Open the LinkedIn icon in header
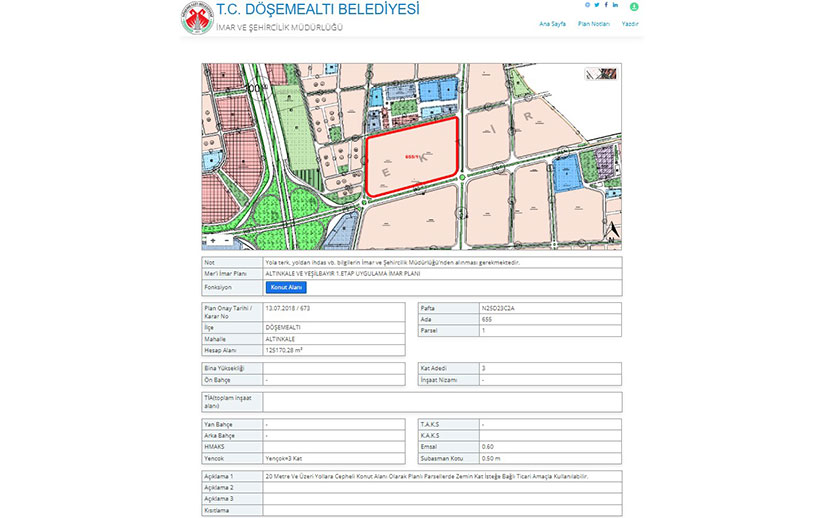 (x=615, y=5)
